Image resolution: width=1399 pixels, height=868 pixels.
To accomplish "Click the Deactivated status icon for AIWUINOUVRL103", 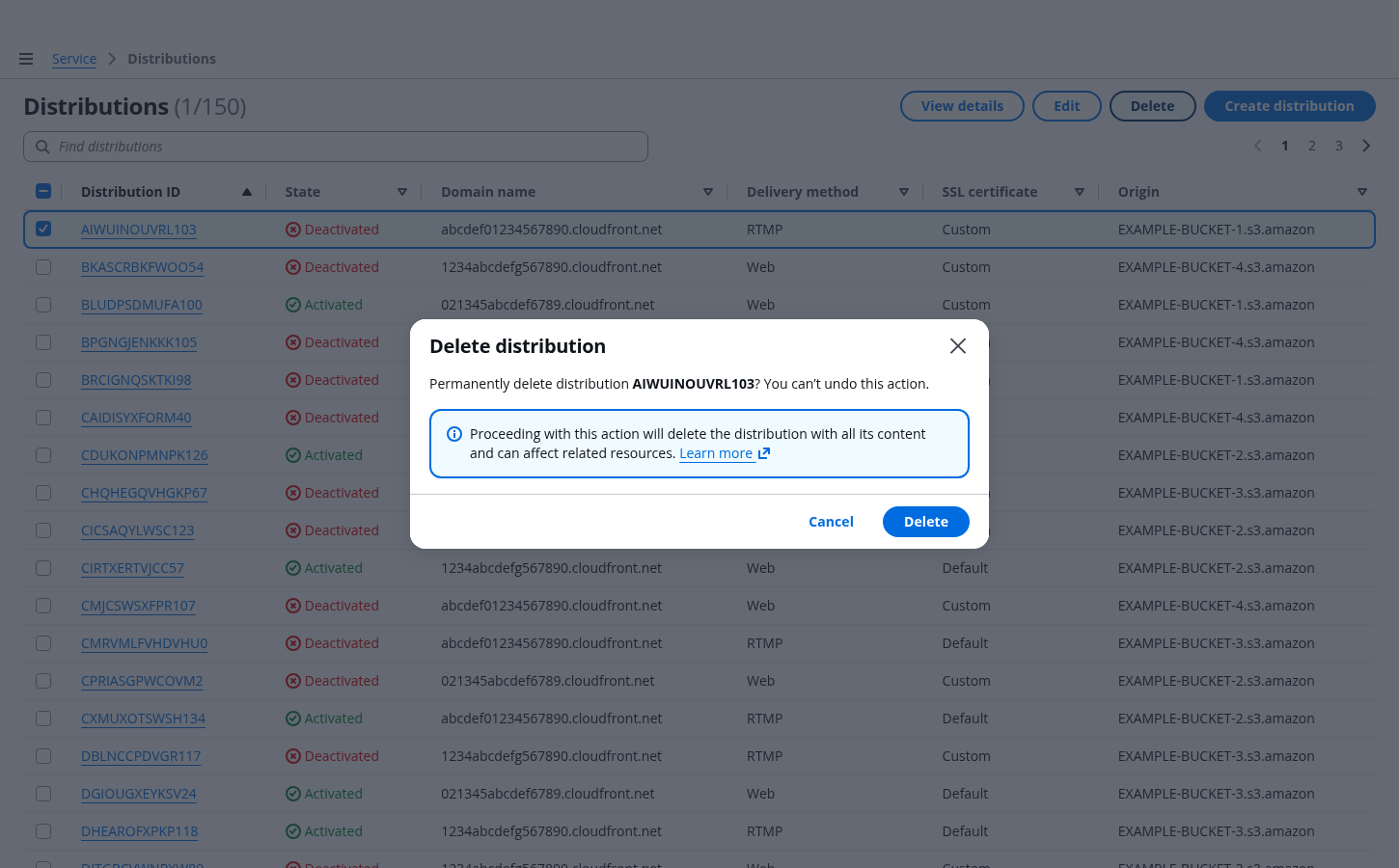I will pos(293,230).
